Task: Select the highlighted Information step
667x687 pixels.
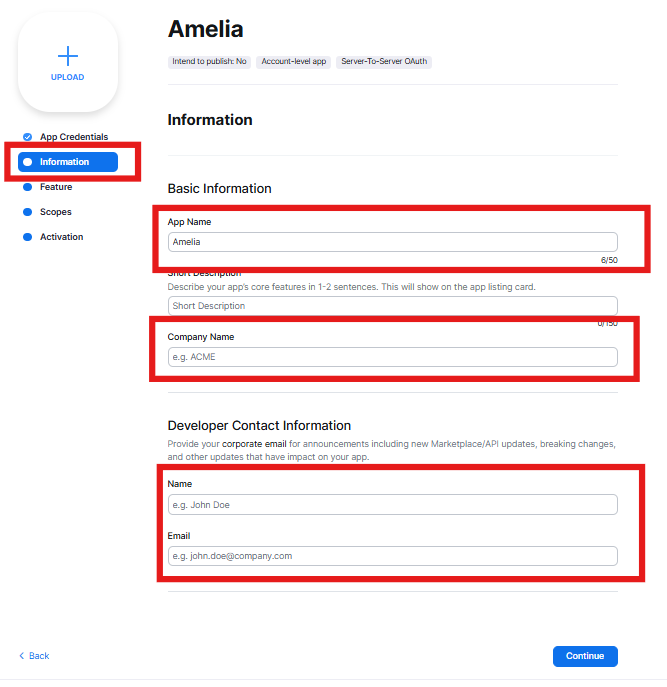Action: tap(68, 162)
